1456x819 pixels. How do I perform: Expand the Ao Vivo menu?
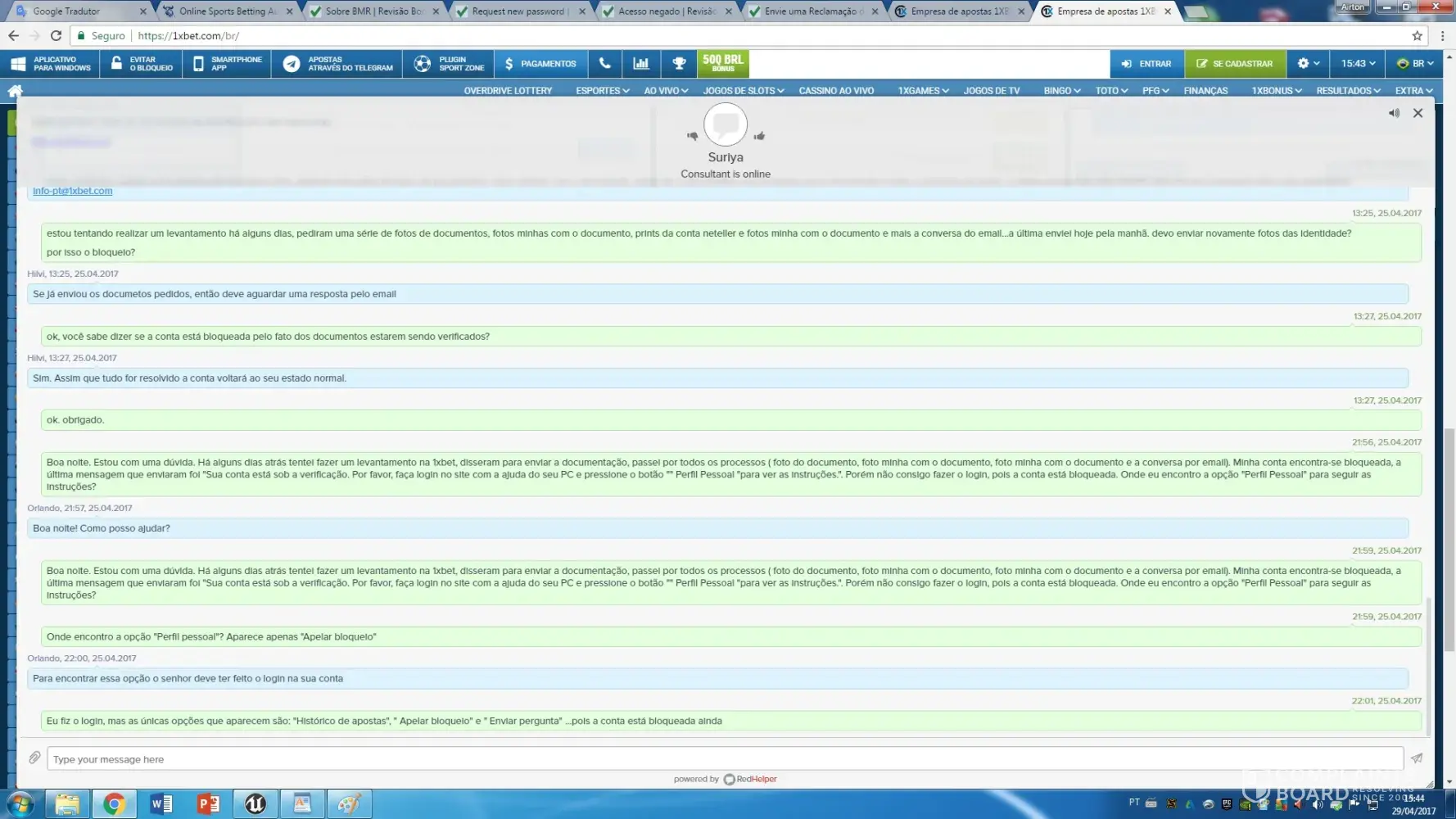pos(666,91)
